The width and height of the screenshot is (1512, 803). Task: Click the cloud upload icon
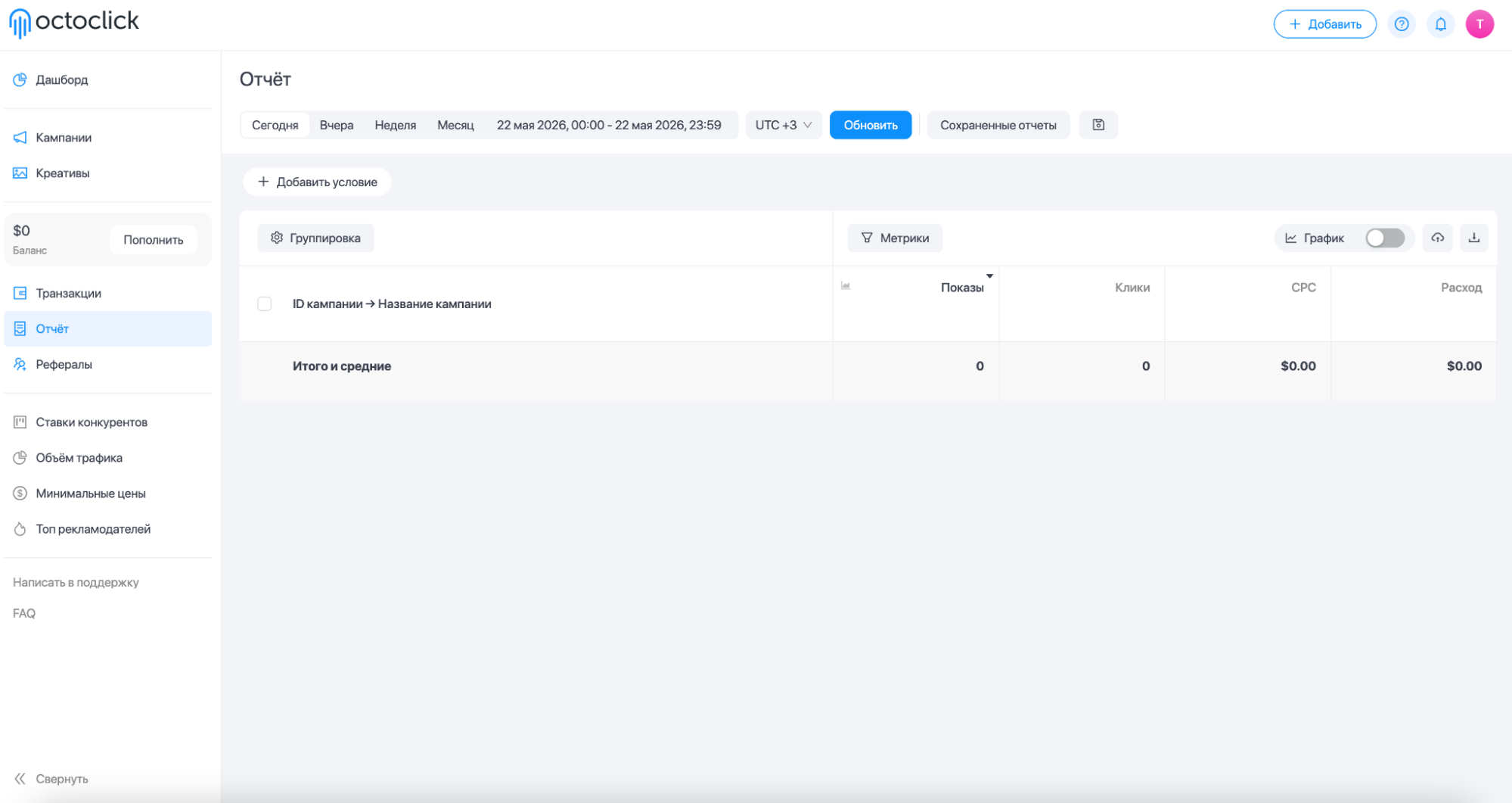point(1437,238)
